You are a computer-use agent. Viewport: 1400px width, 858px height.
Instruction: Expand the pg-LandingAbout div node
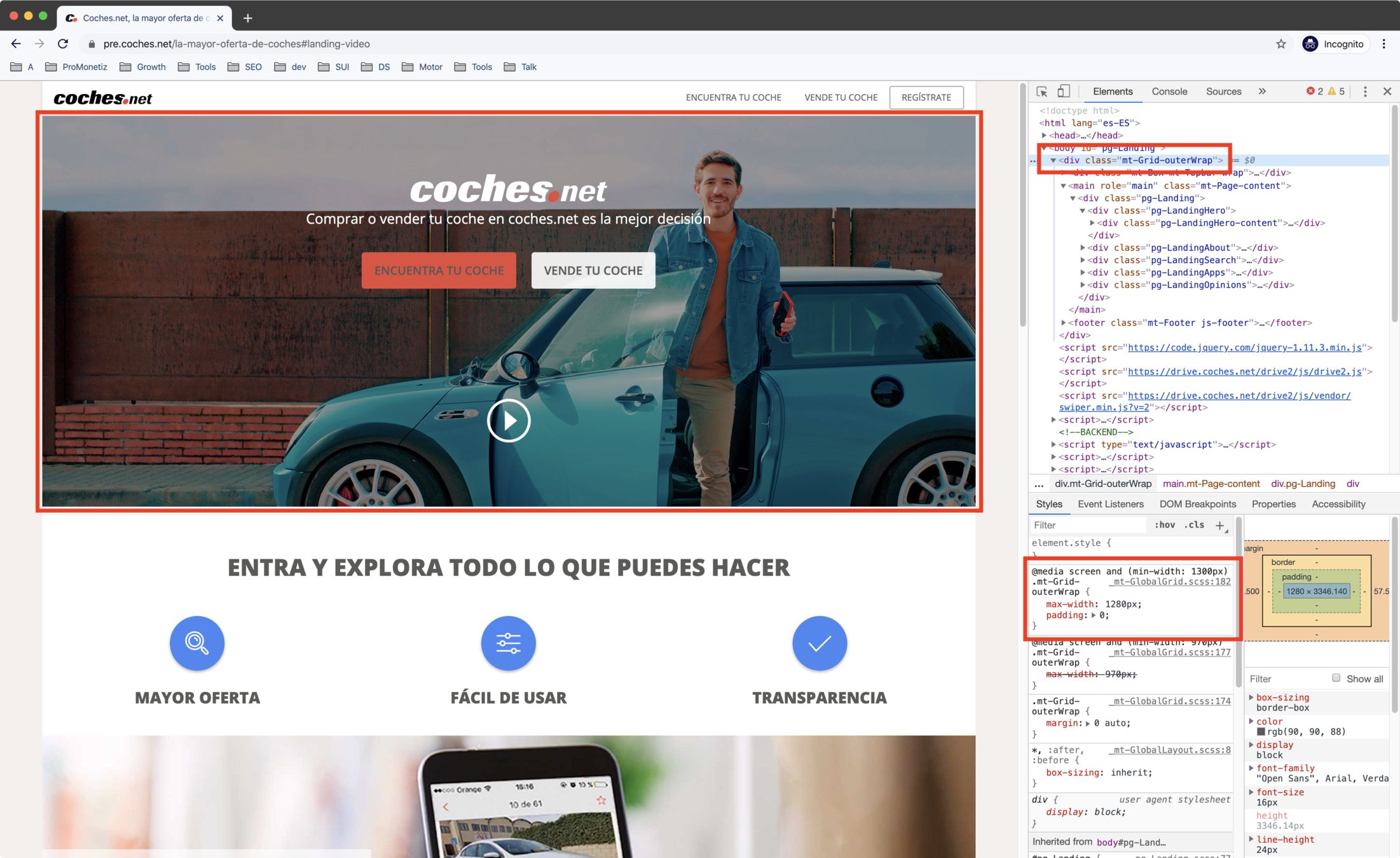tap(1083, 248)
